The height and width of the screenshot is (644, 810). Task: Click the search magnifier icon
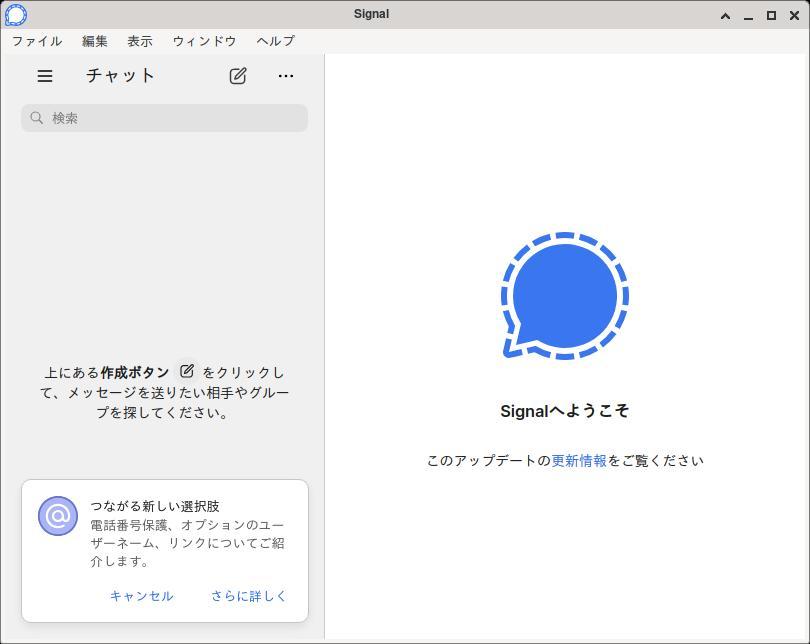pos(37,118)
